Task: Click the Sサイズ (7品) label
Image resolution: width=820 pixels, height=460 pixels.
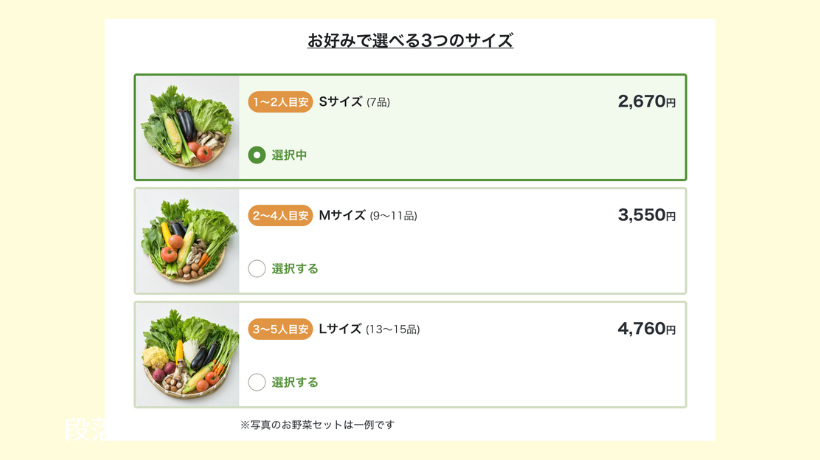Action: (x=354, y=102)
